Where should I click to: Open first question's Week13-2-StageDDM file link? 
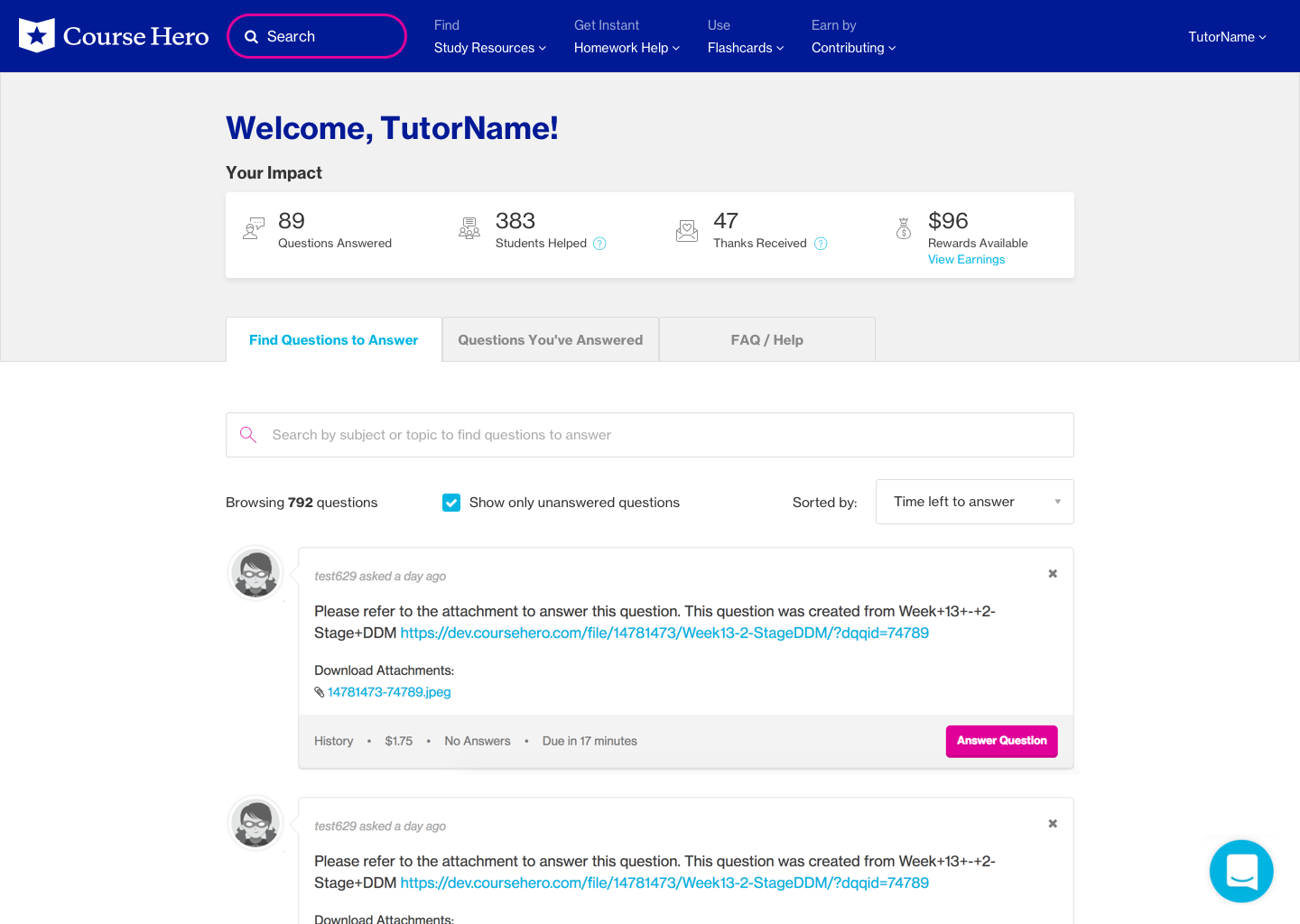point(664,633)
